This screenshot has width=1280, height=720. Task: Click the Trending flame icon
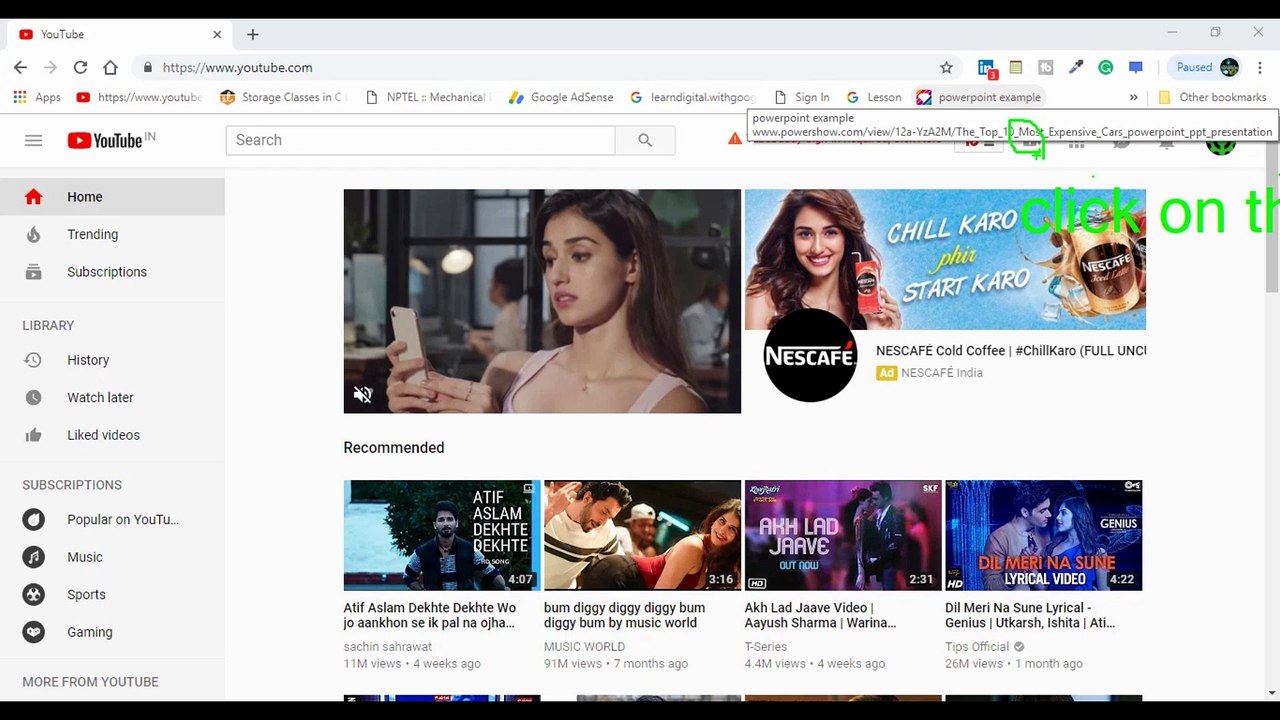pos(33,234)
